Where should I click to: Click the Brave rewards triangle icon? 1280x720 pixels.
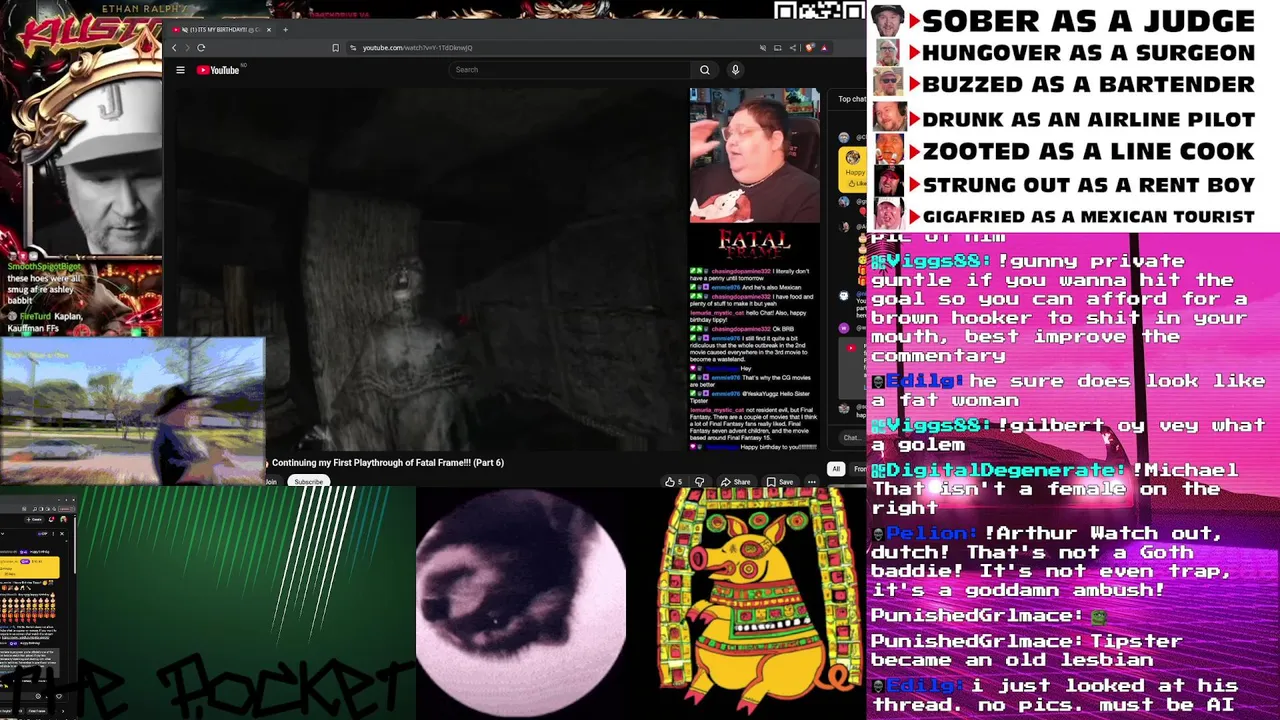pos(824,48)
